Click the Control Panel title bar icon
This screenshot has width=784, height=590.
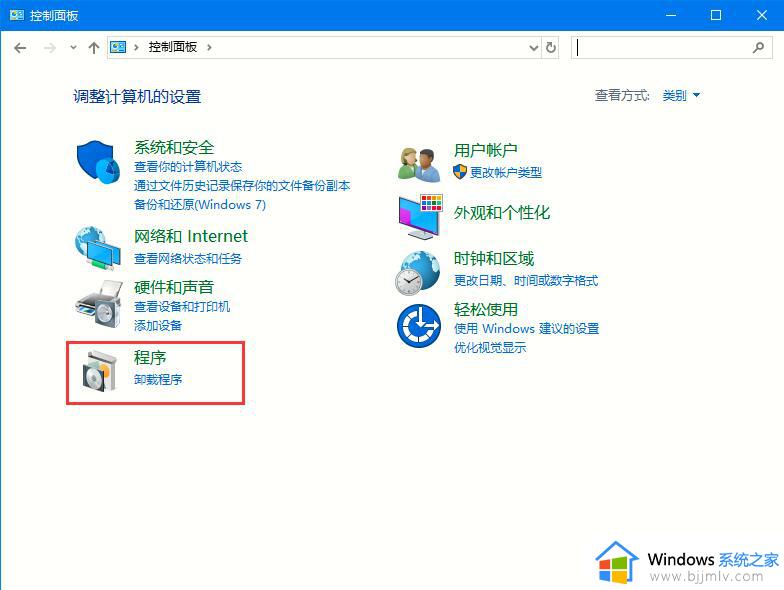click(x=16, y=15)
